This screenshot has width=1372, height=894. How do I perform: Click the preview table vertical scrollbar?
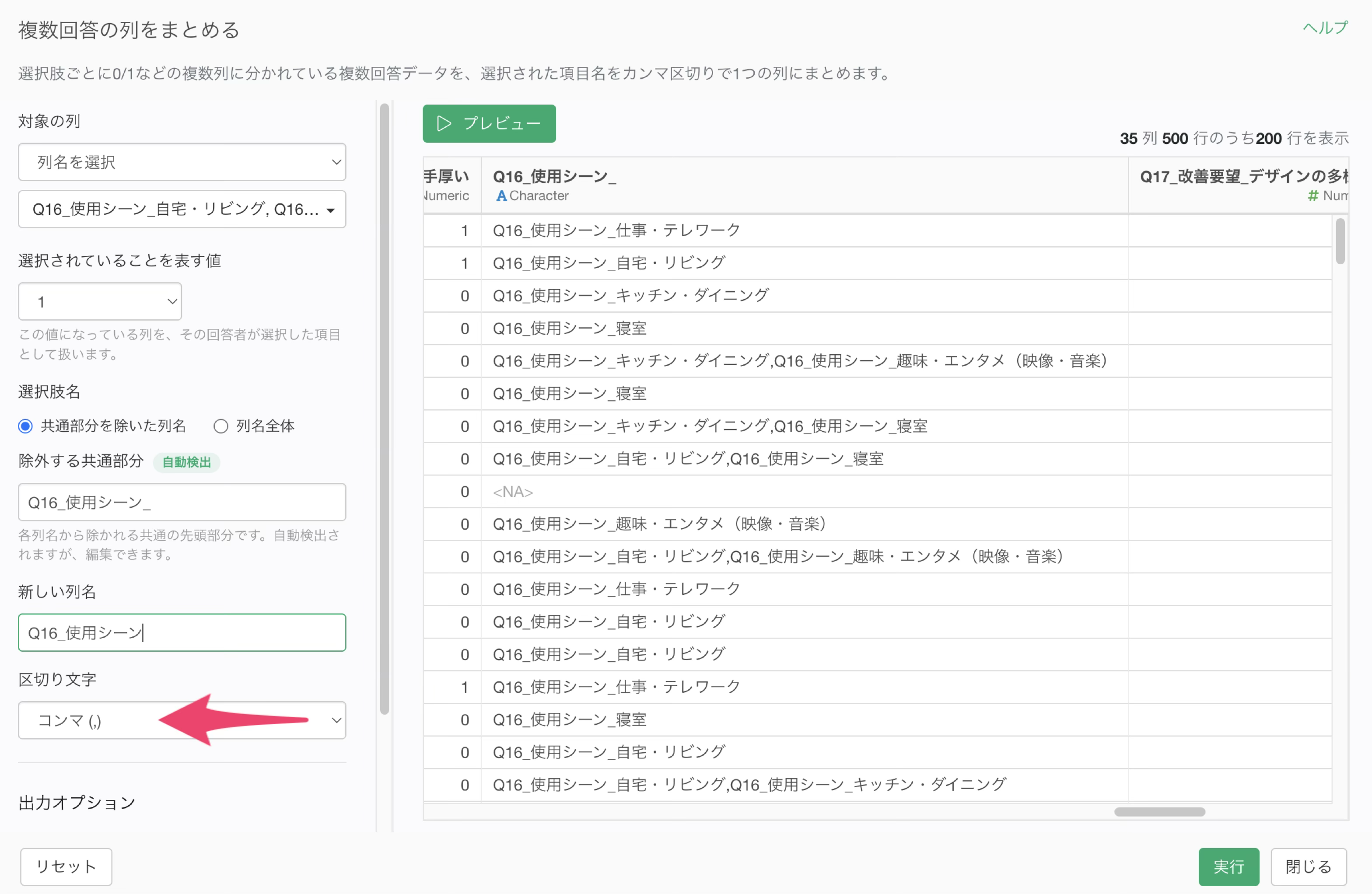[x=1340, y=241]
